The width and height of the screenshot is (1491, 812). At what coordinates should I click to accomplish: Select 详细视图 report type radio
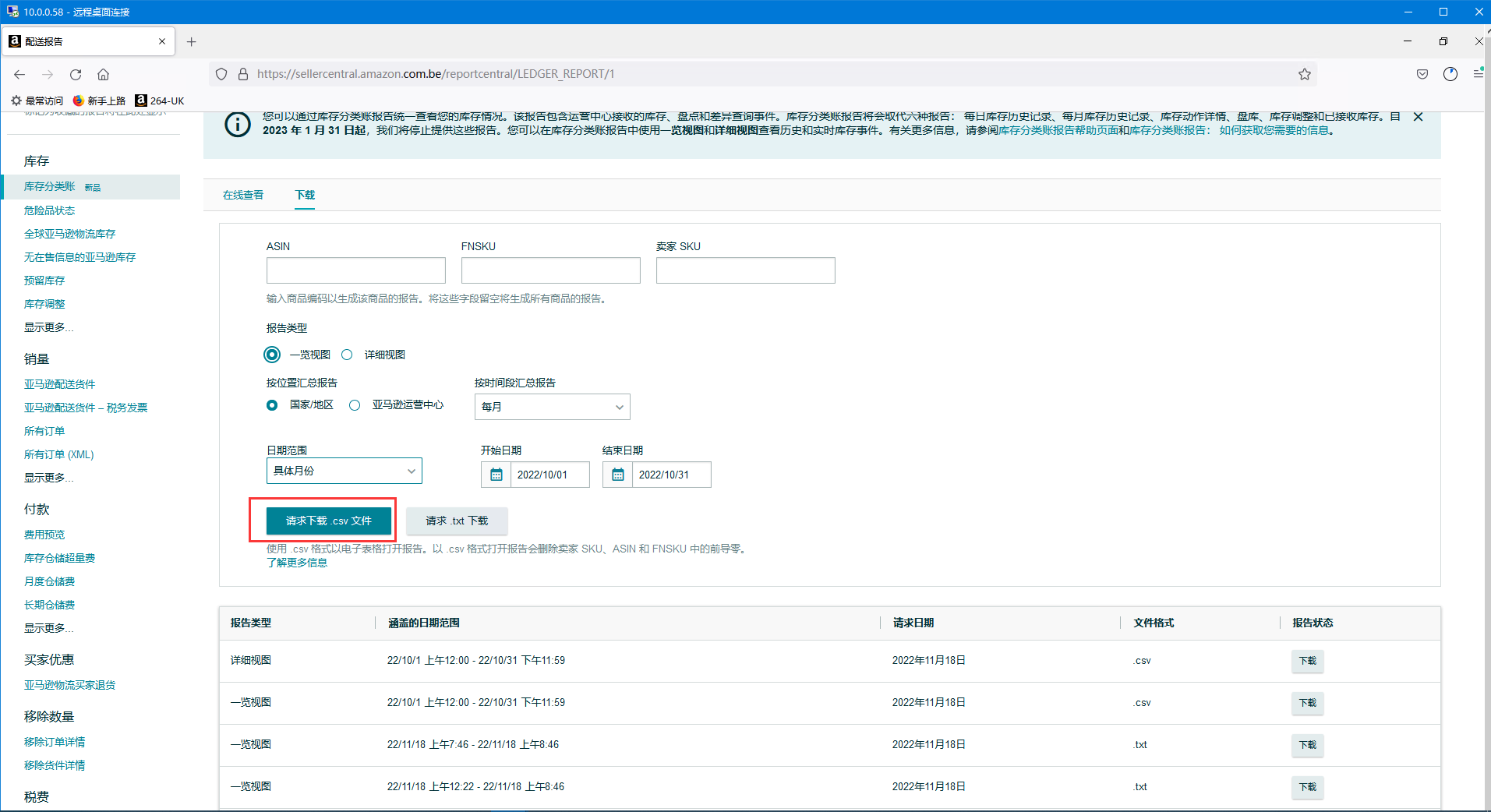[x=348, y=355]
